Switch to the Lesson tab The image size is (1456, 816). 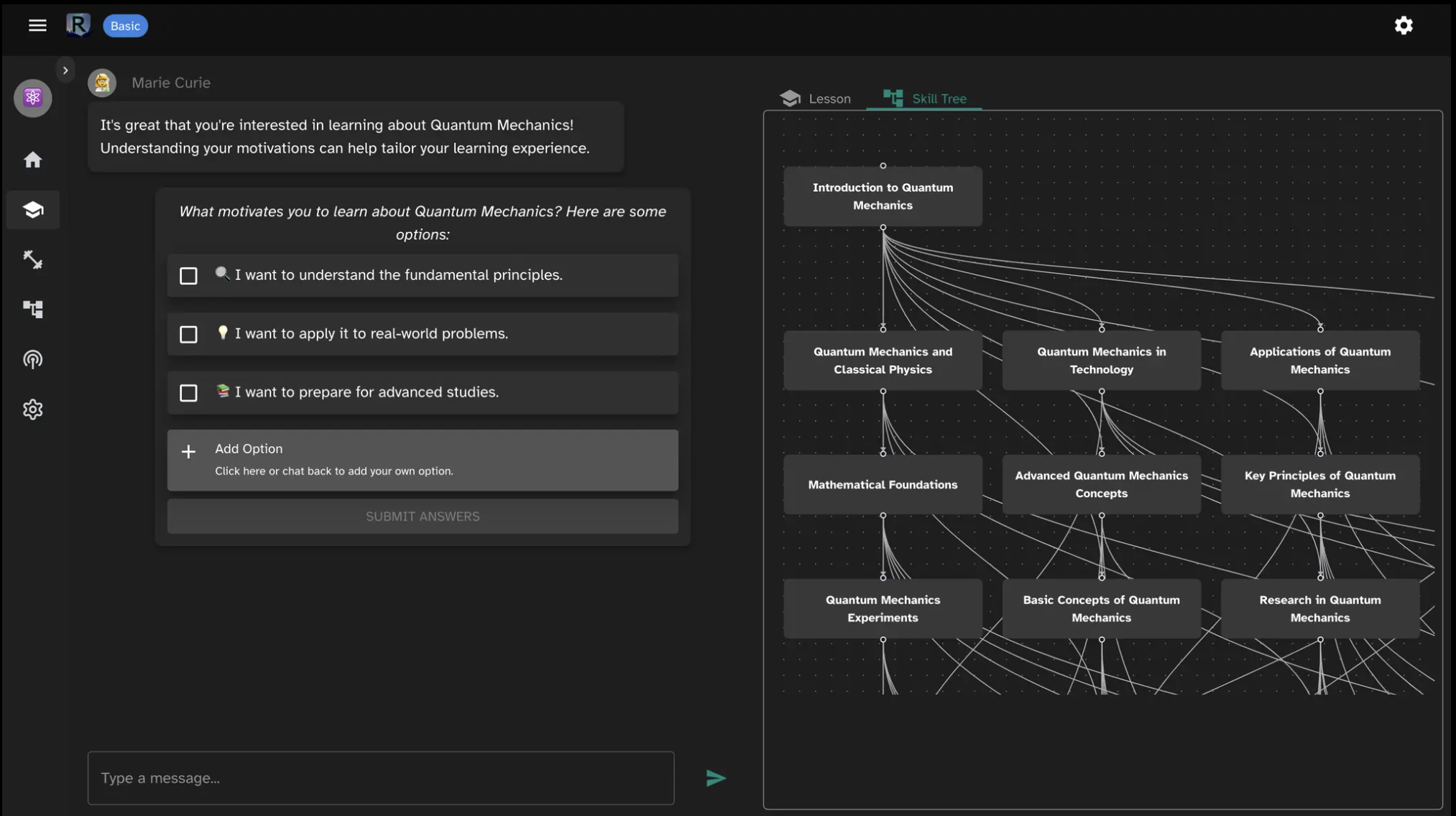[x=816, y=99]
